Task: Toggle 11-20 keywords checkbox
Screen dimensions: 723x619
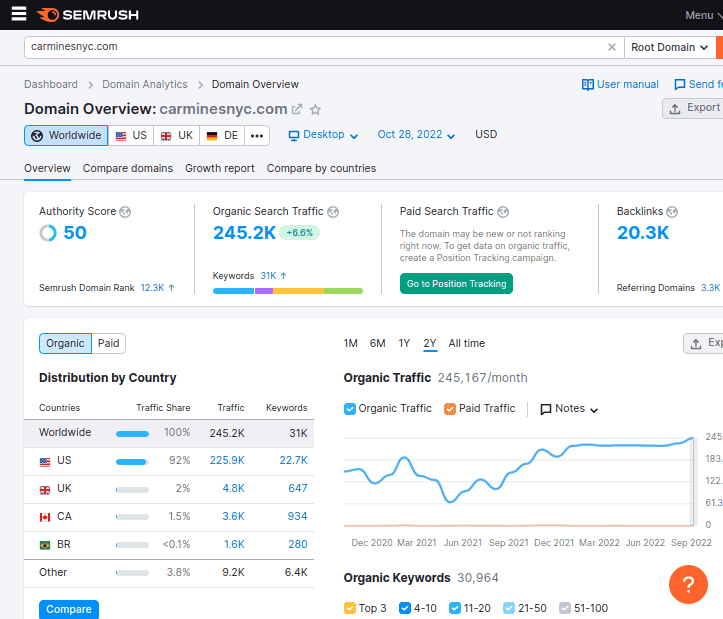Action: point(455,608)
